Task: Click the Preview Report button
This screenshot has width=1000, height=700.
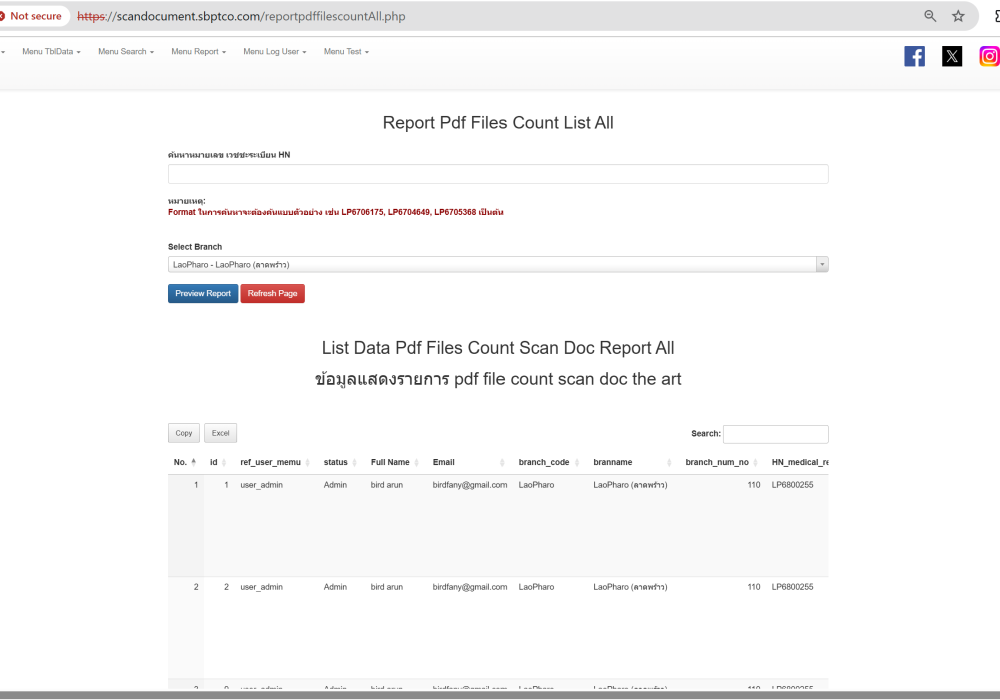Action: click(x=203, y=294)
